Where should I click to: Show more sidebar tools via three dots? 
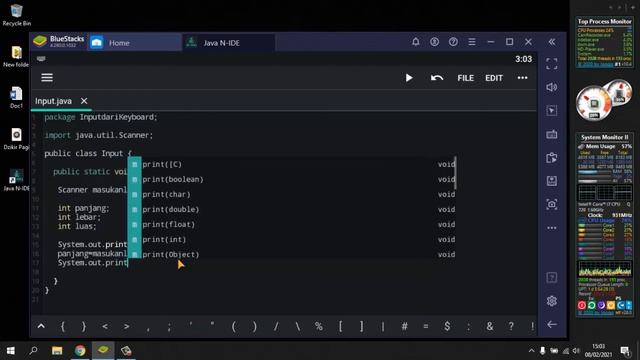552,228
